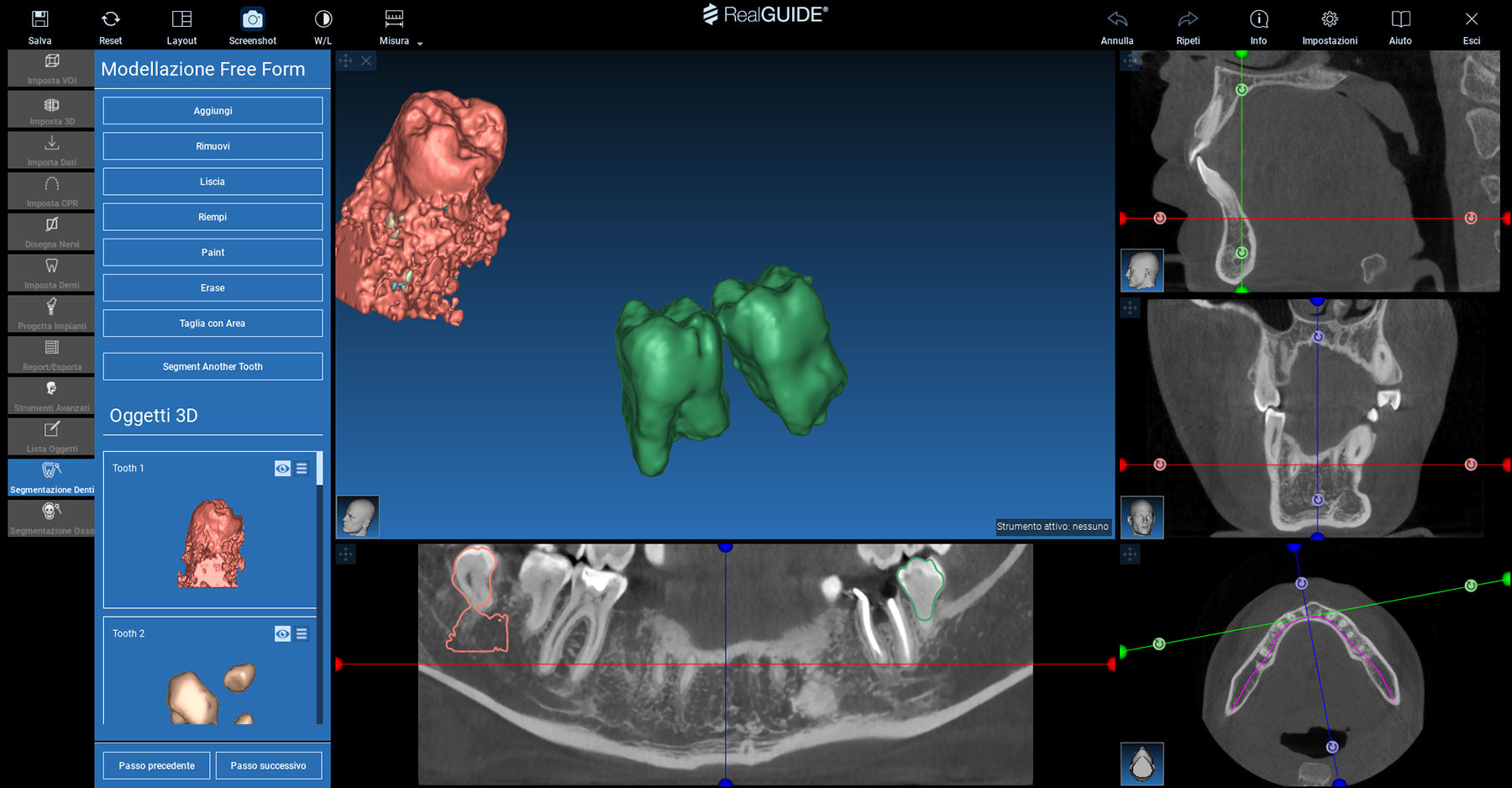Click the Aggiungi button
This screenshot has width=1512, height=788.
point(213,111)
